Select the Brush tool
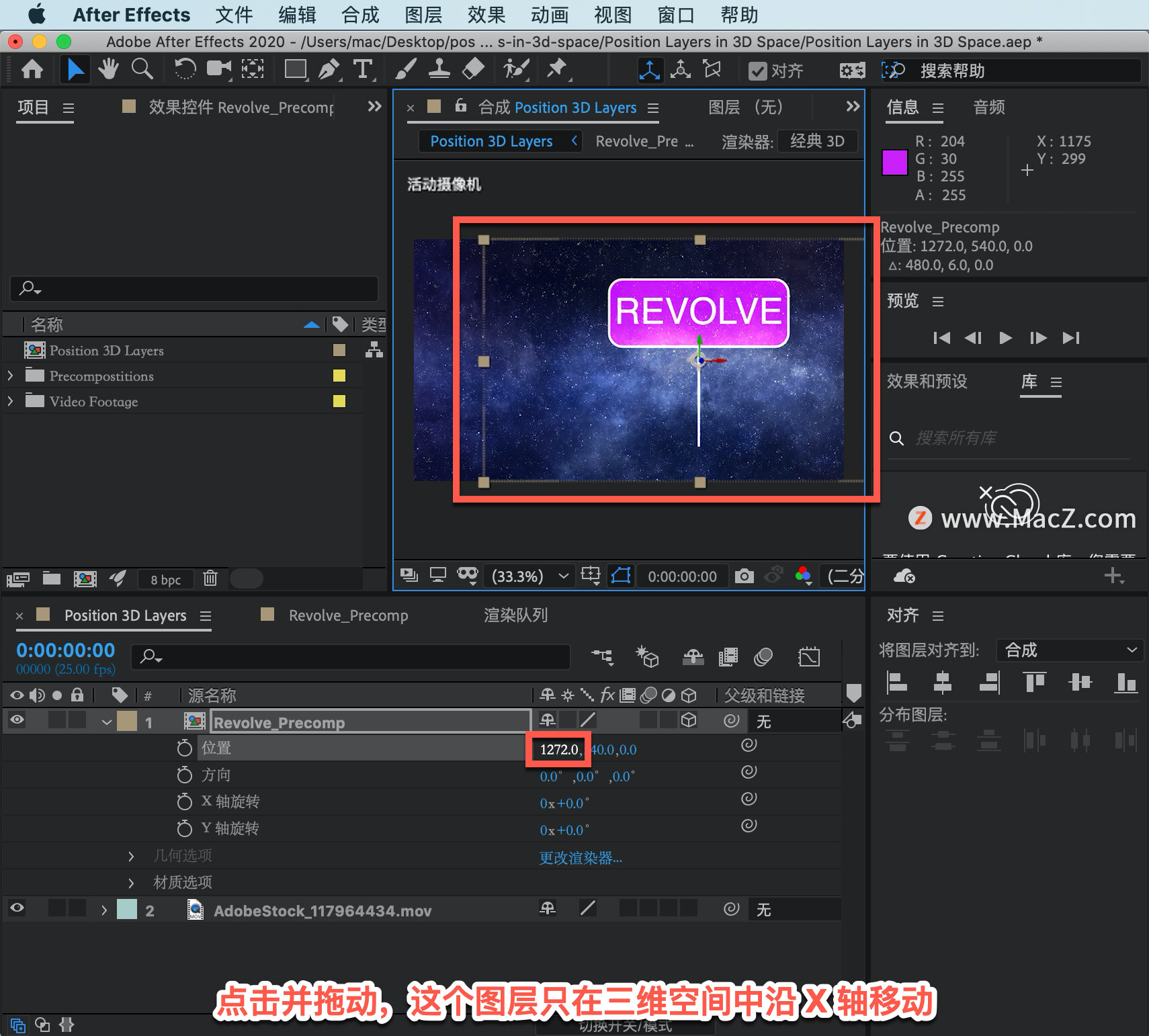This screenshot has width=1149, height=1036. pyautogui.click(x=405, y=69)
